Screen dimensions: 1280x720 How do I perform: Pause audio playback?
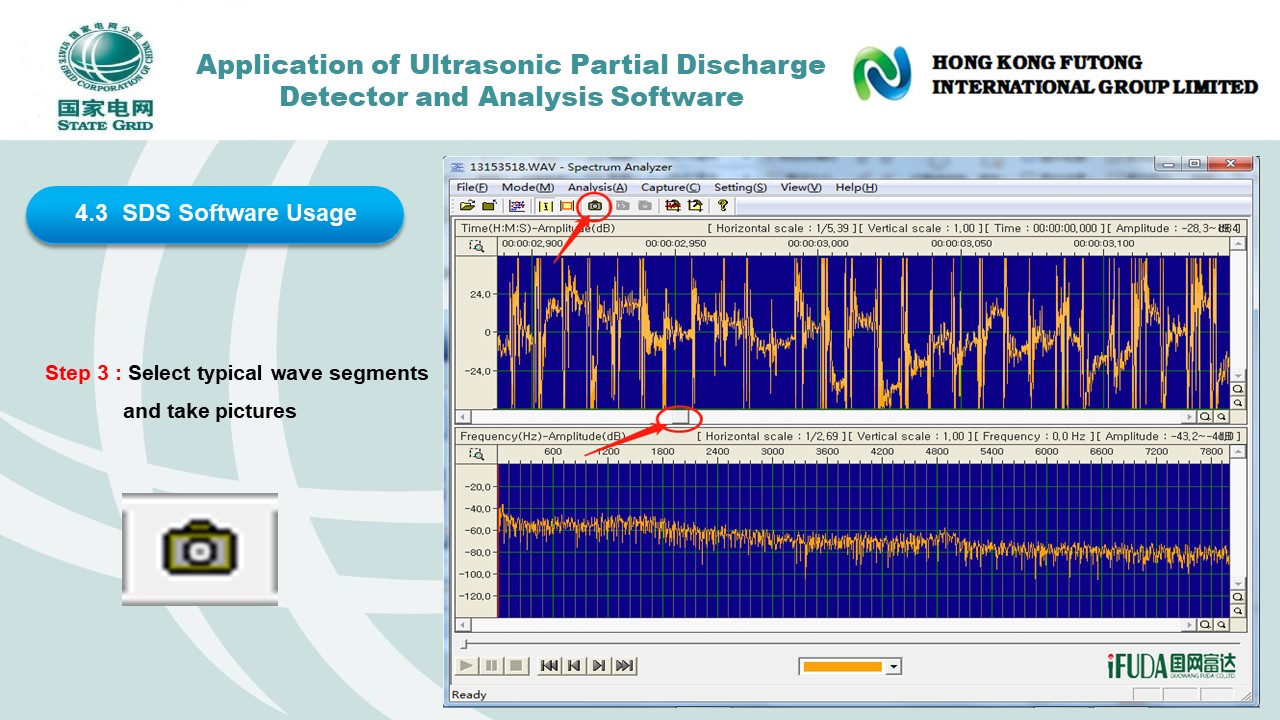[491, 665]
